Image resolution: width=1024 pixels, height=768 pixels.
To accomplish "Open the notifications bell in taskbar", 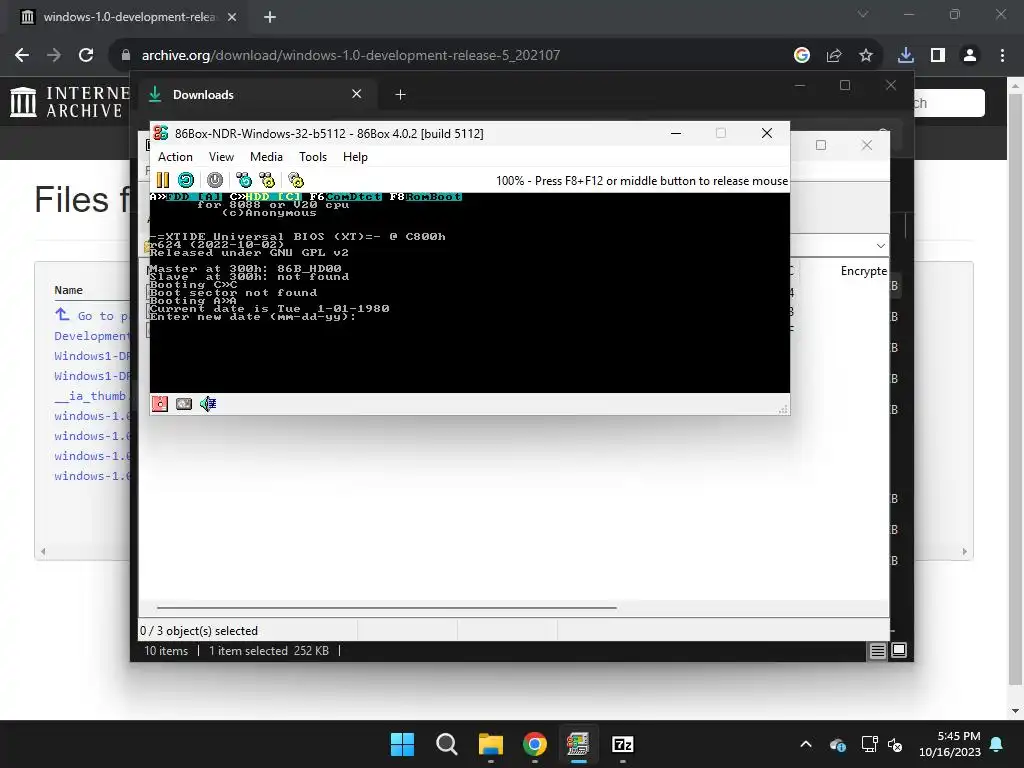I will 997,744.
